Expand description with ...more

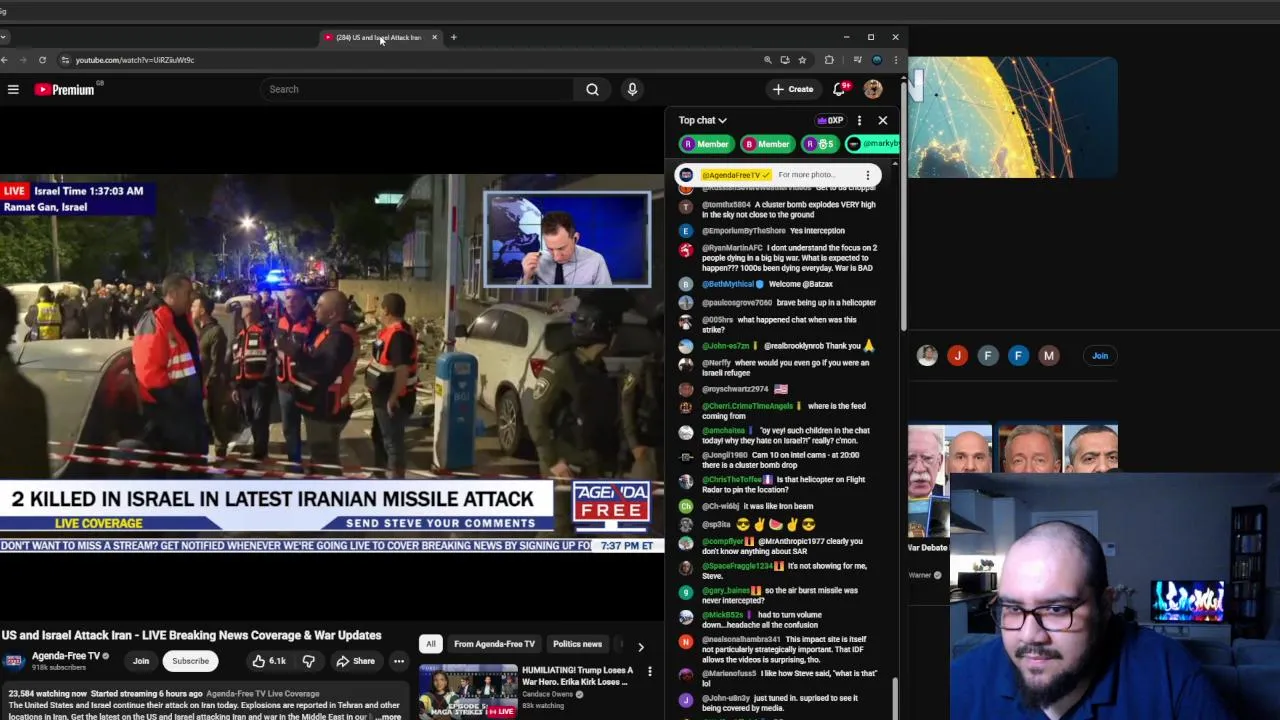[388, 716]
